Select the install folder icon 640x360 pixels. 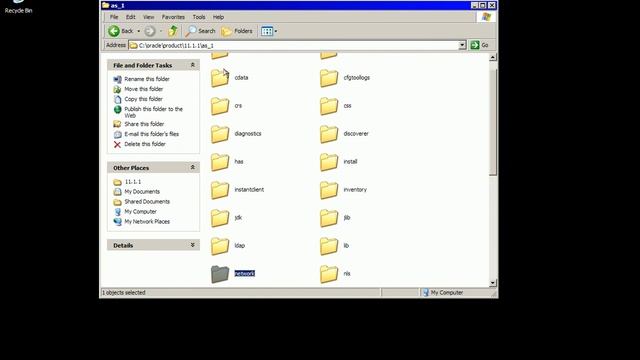(329, 162)
